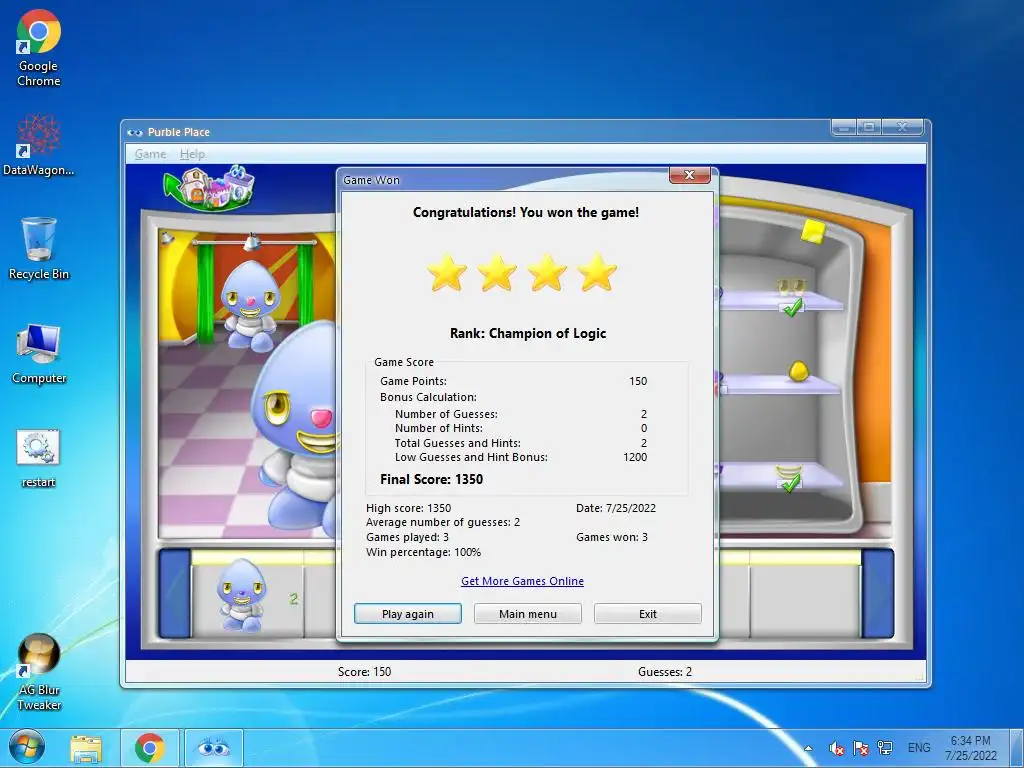Open Chrome from the taskbar
The image size is (1024, 768).
tap(150, 748)
